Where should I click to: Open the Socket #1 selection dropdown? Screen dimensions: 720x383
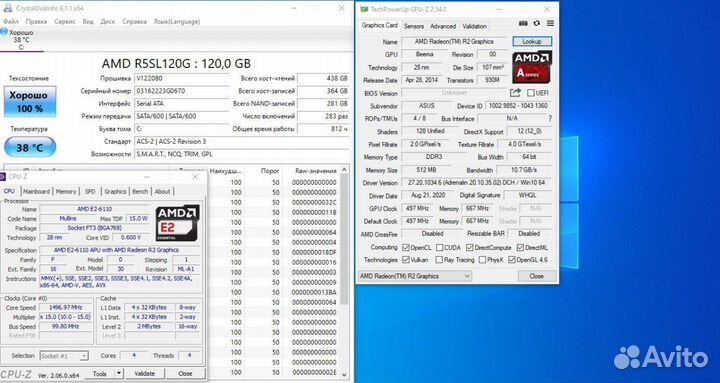point(63,356)
